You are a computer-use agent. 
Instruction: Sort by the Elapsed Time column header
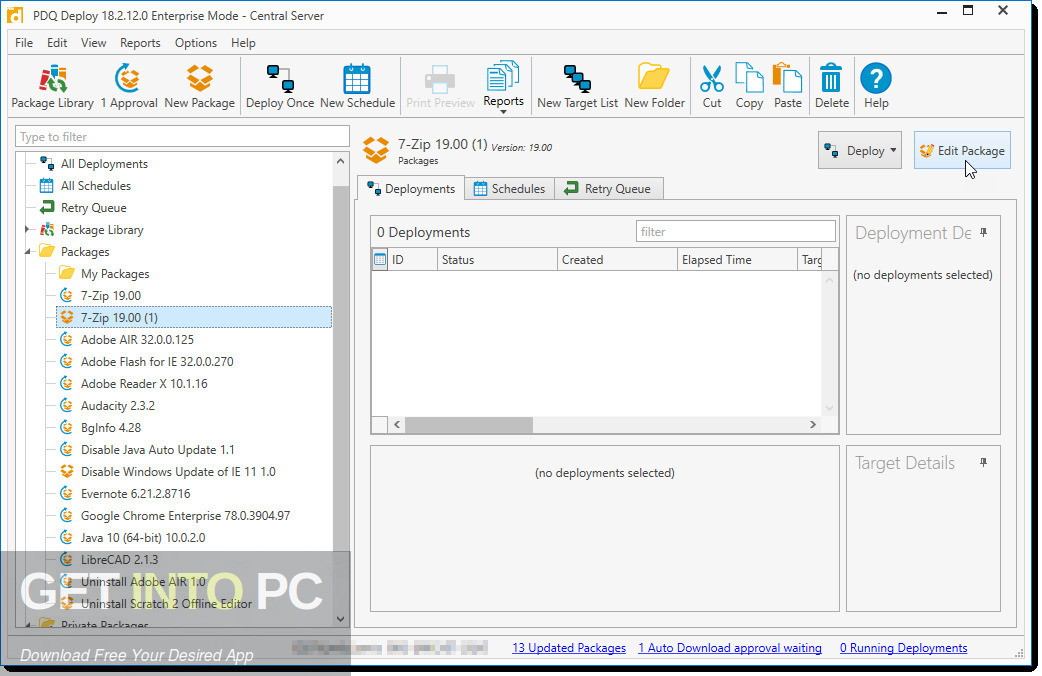tap(737, 259)
